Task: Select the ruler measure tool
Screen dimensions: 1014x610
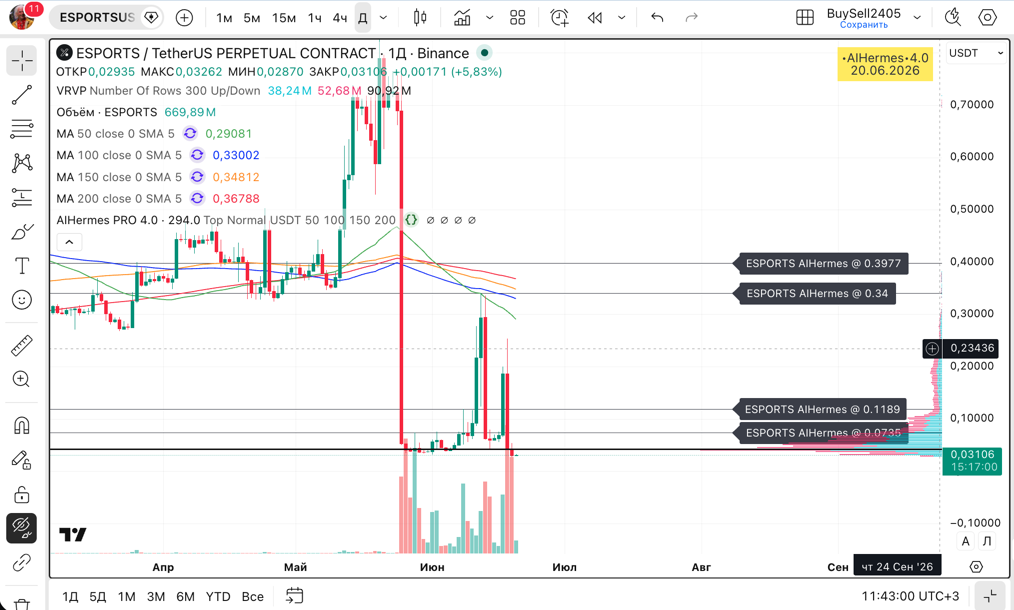Action: tap(21, 345)
